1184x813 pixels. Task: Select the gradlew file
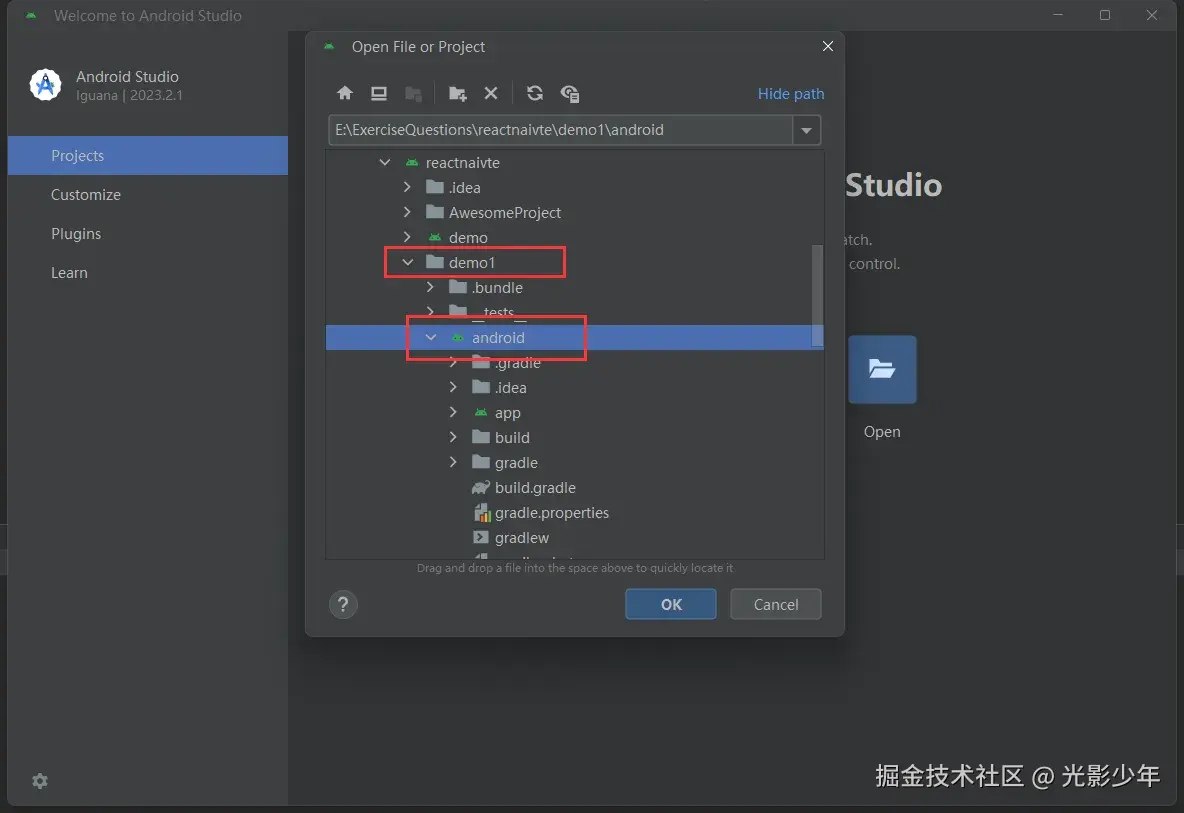(x=574, y=537)
